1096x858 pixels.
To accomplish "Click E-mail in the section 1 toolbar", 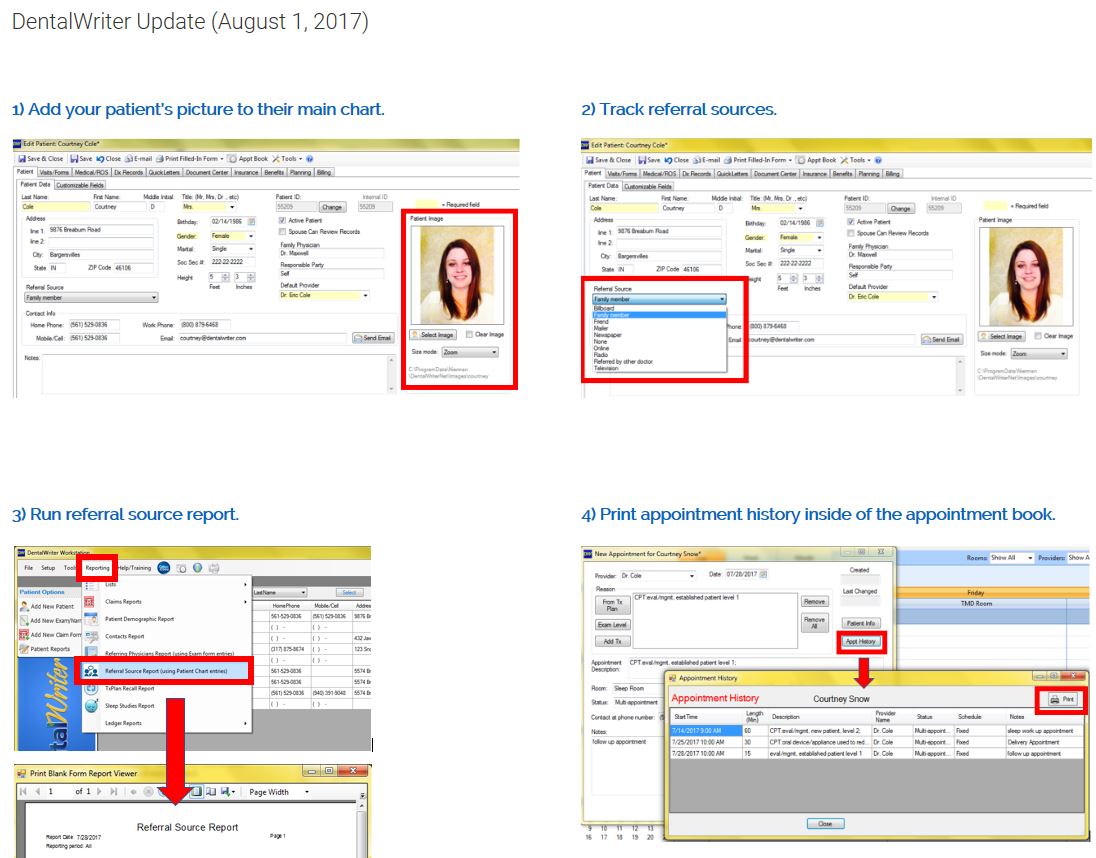I will [x=138, y=159].
